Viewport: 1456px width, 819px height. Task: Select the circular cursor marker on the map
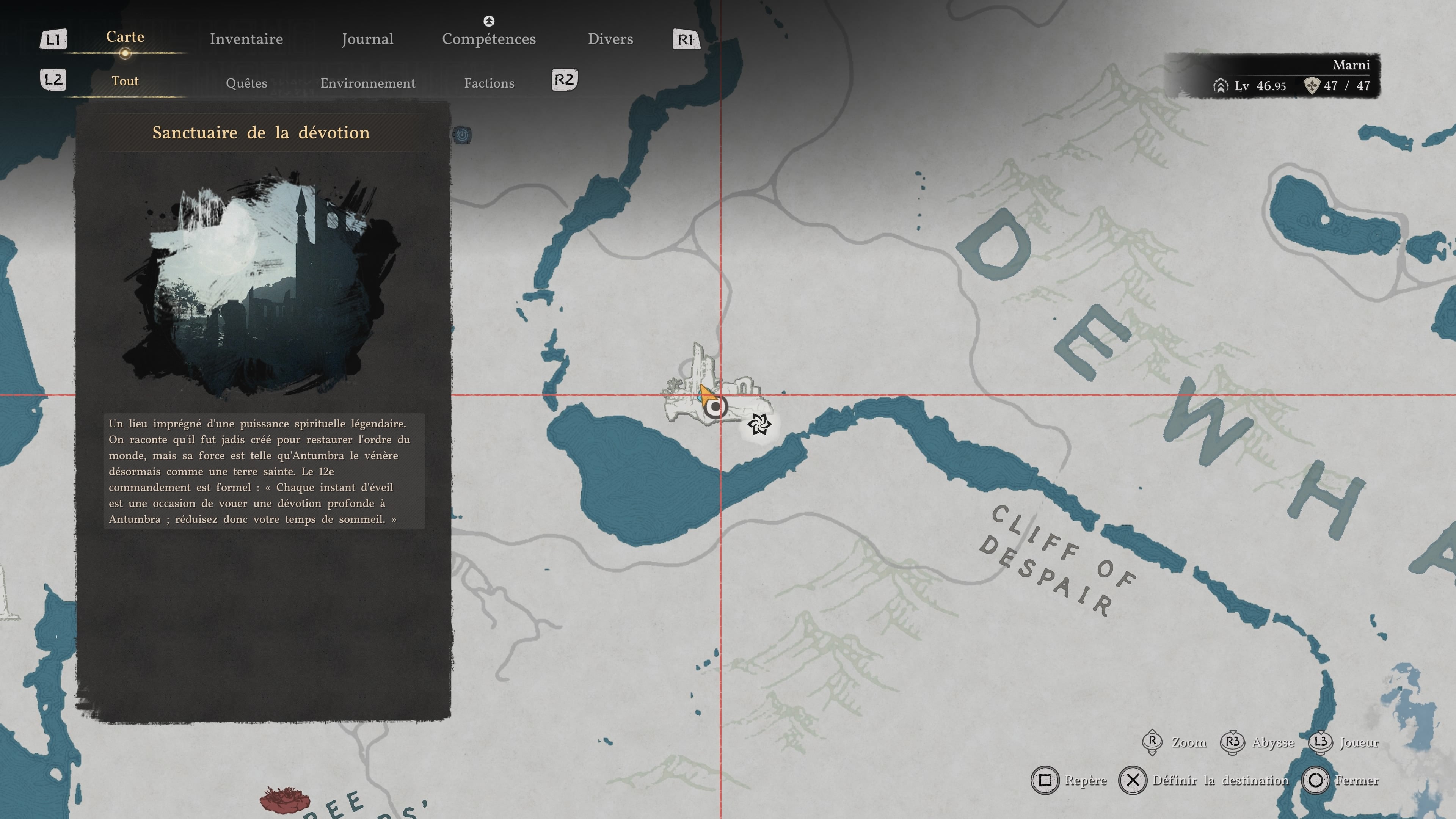coord(715,407)
